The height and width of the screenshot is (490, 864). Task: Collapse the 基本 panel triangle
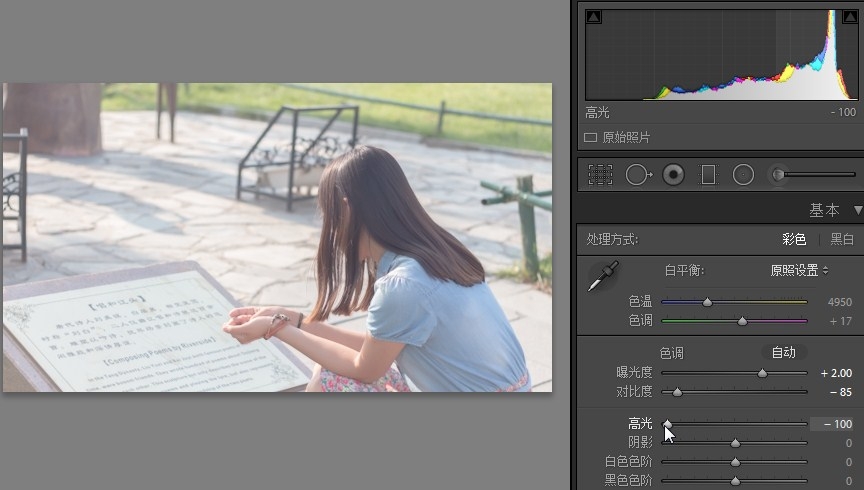(x=857, y=211)
